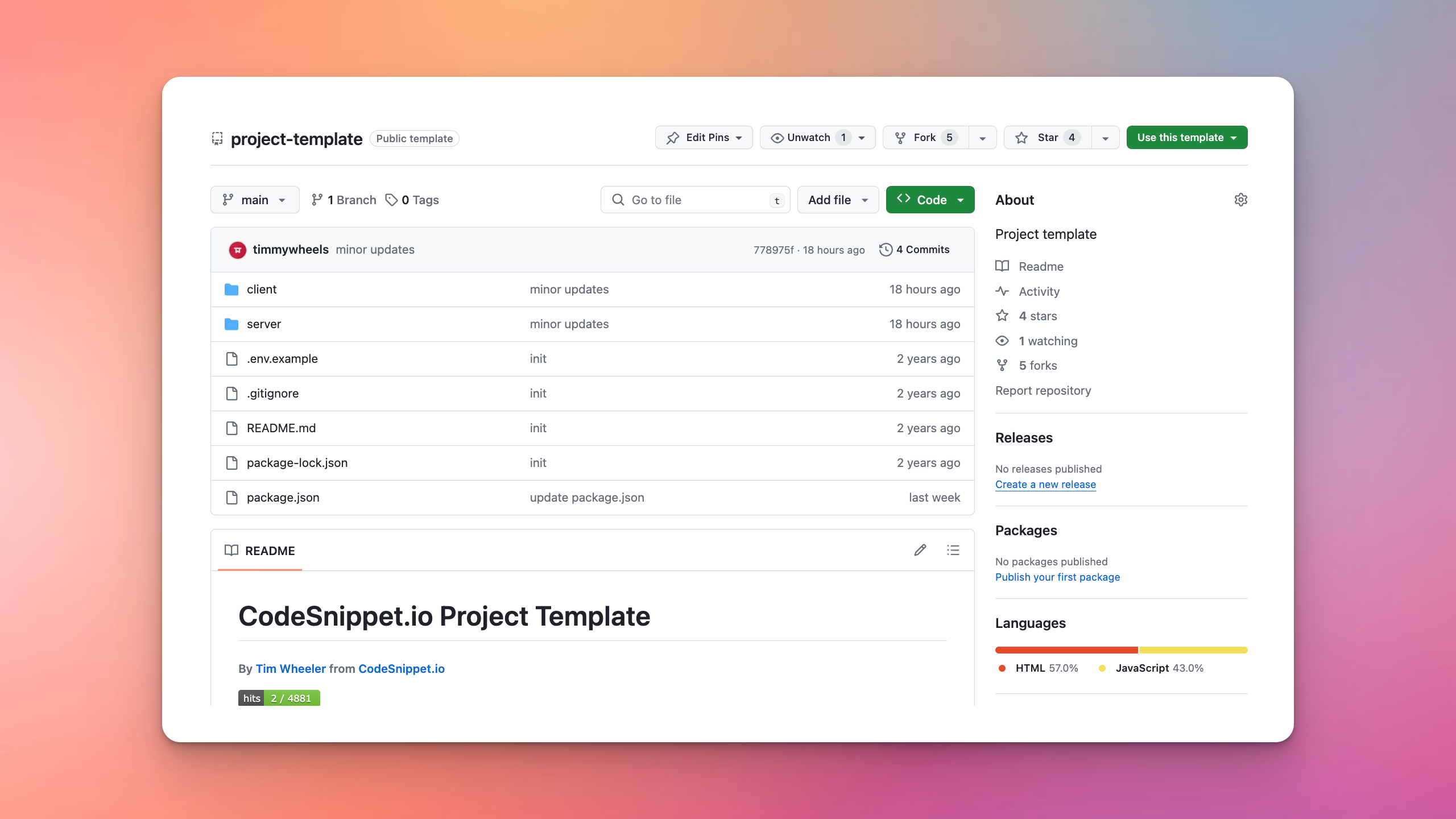This screenshot has width=1456, height=819.
Task: Switch to the README tab
Action: (x=259, y=550)
